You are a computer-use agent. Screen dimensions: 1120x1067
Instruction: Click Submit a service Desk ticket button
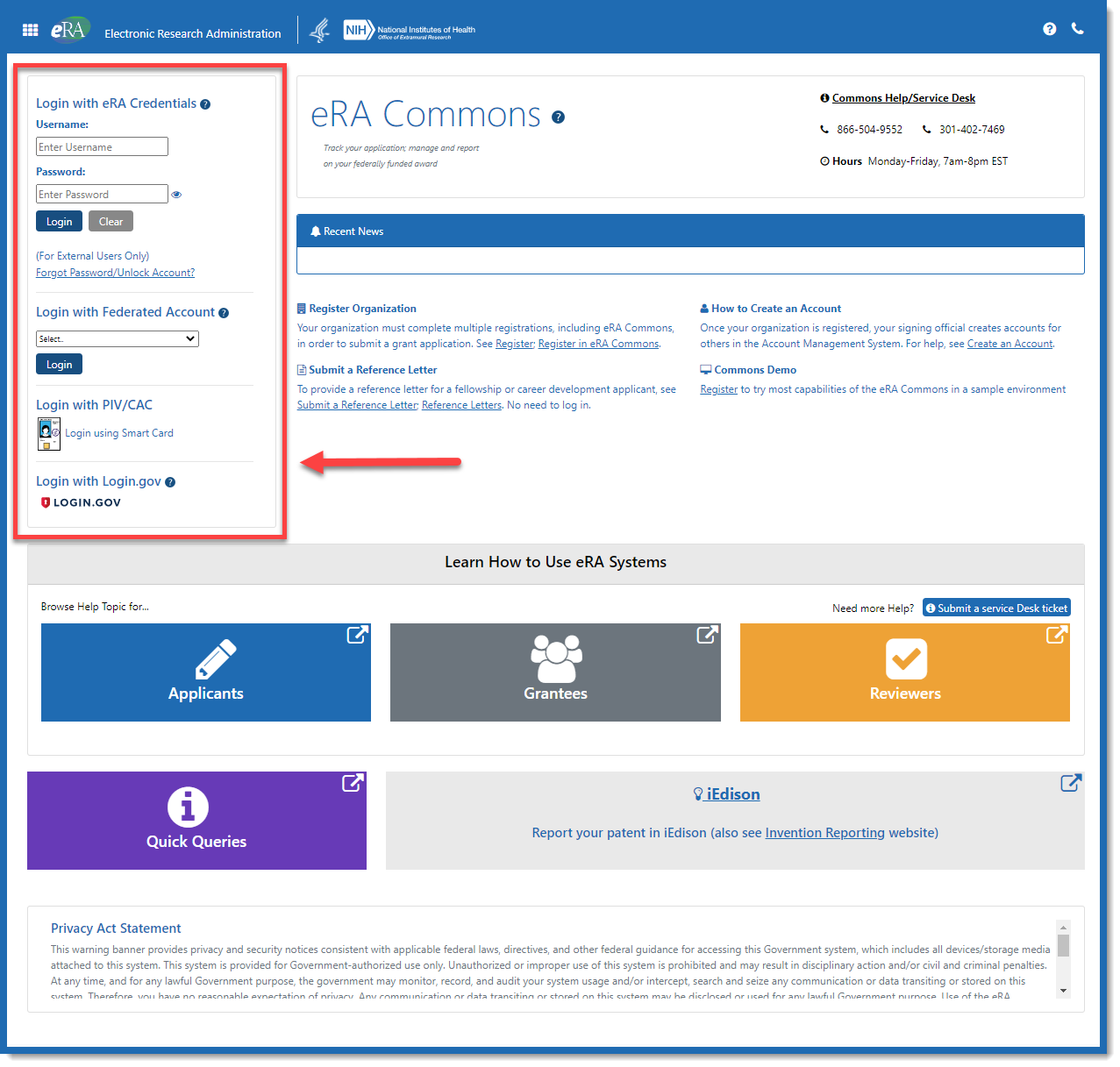[996, 608]
